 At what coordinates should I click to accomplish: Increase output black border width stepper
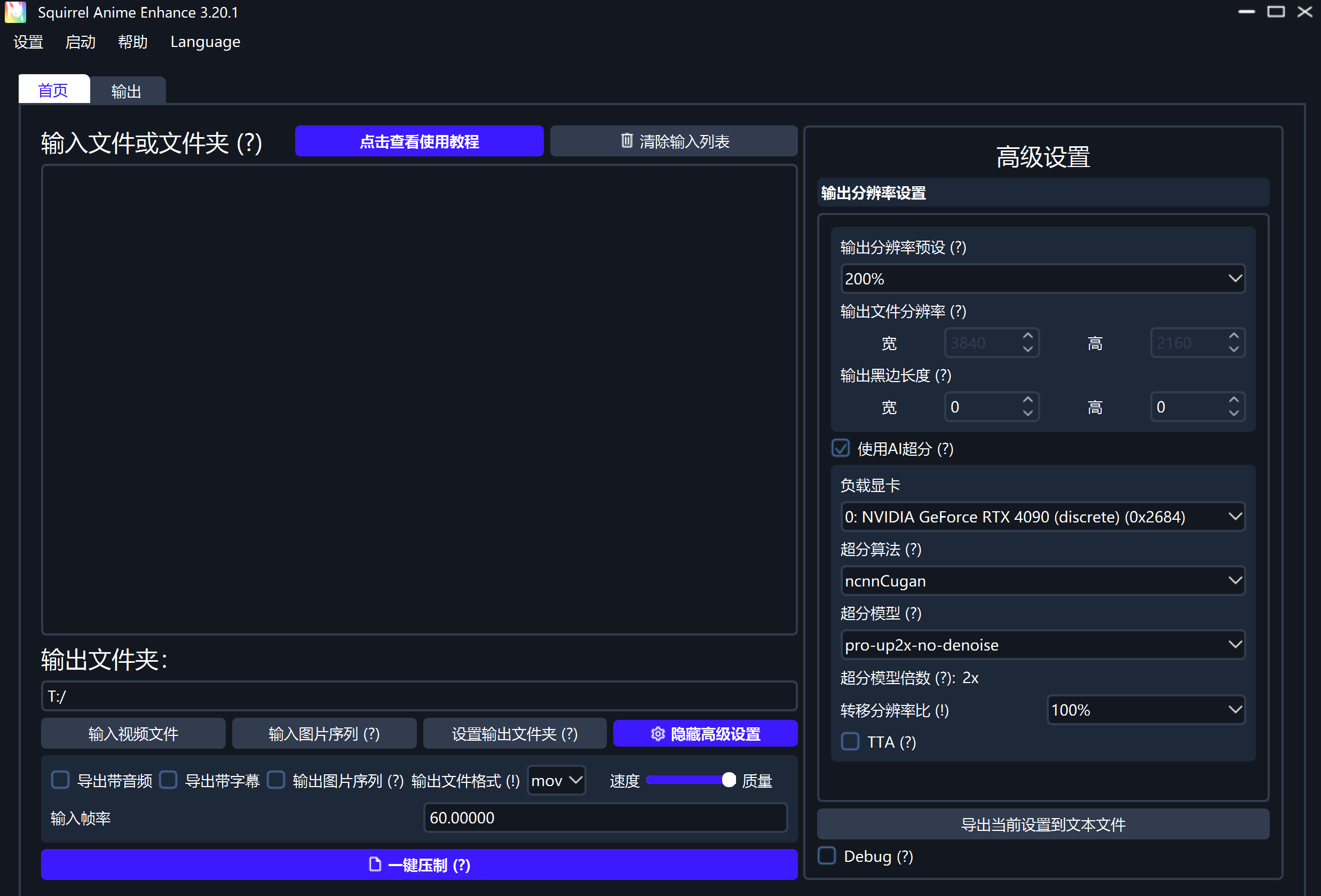pos(1027,400)
